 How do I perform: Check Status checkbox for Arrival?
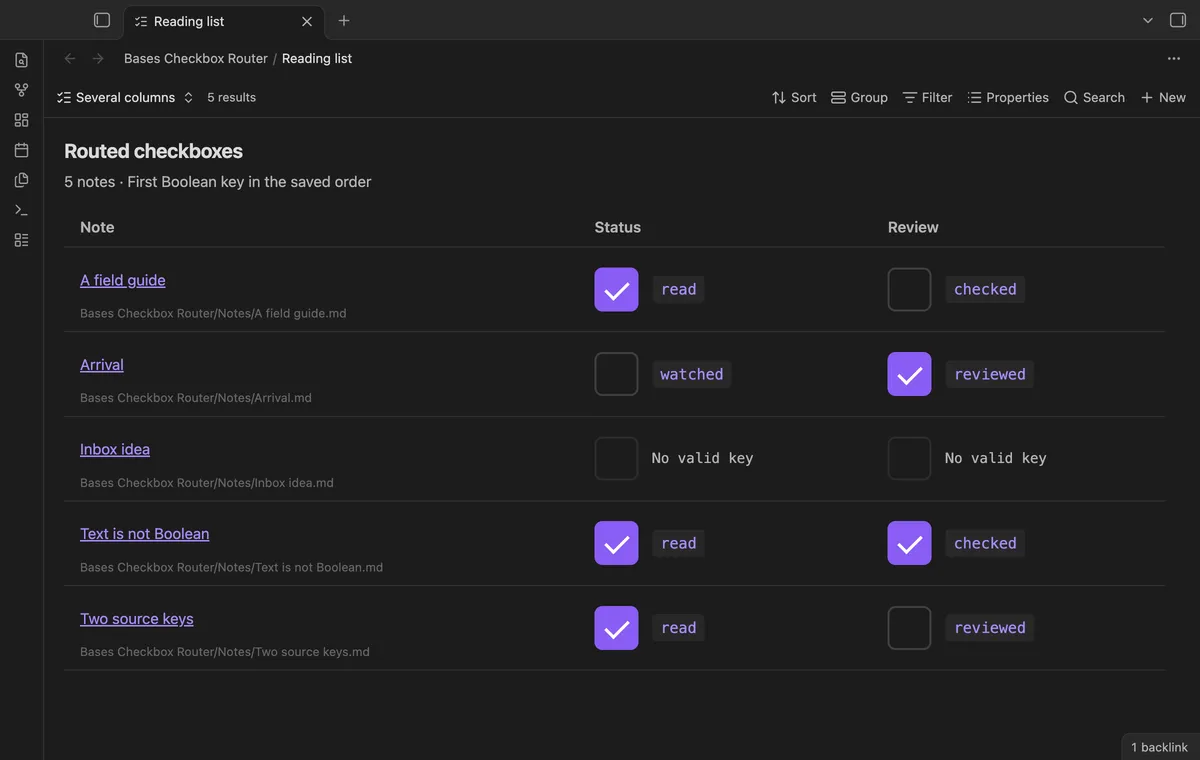coord(616,374)
